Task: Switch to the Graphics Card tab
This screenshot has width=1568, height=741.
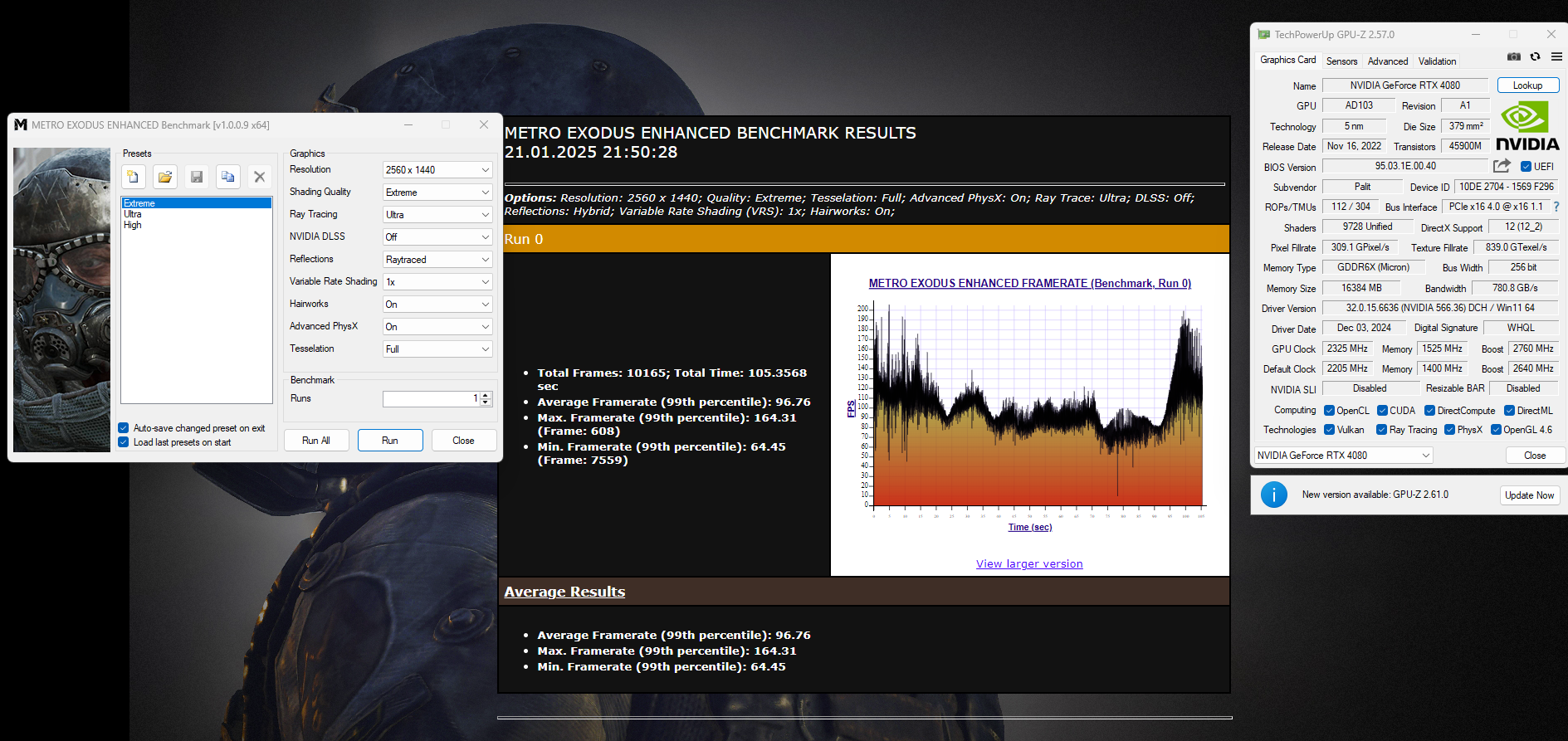Action: (x=1287, y=60)
